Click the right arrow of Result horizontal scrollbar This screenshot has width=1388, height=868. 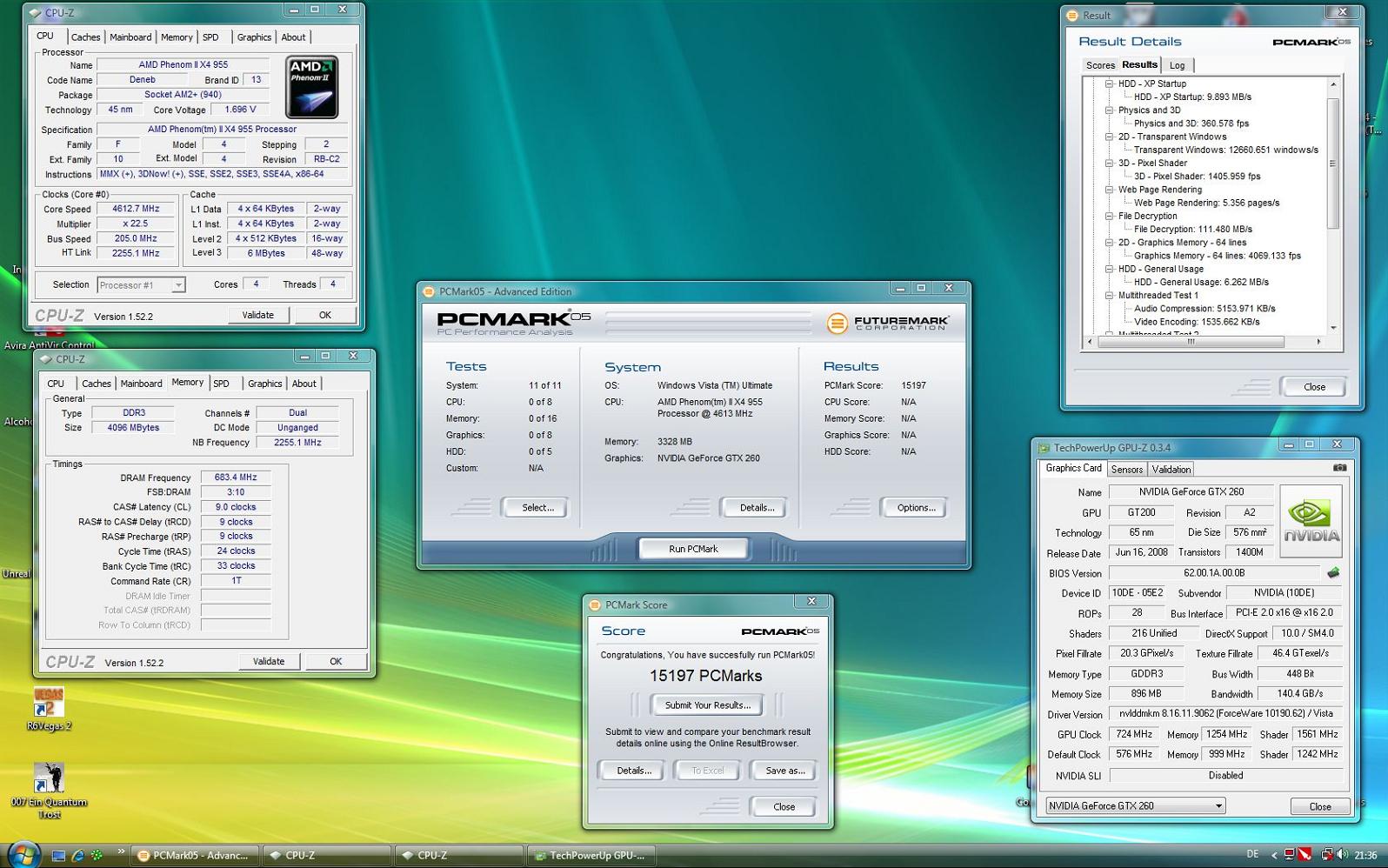coord(1318,342)
